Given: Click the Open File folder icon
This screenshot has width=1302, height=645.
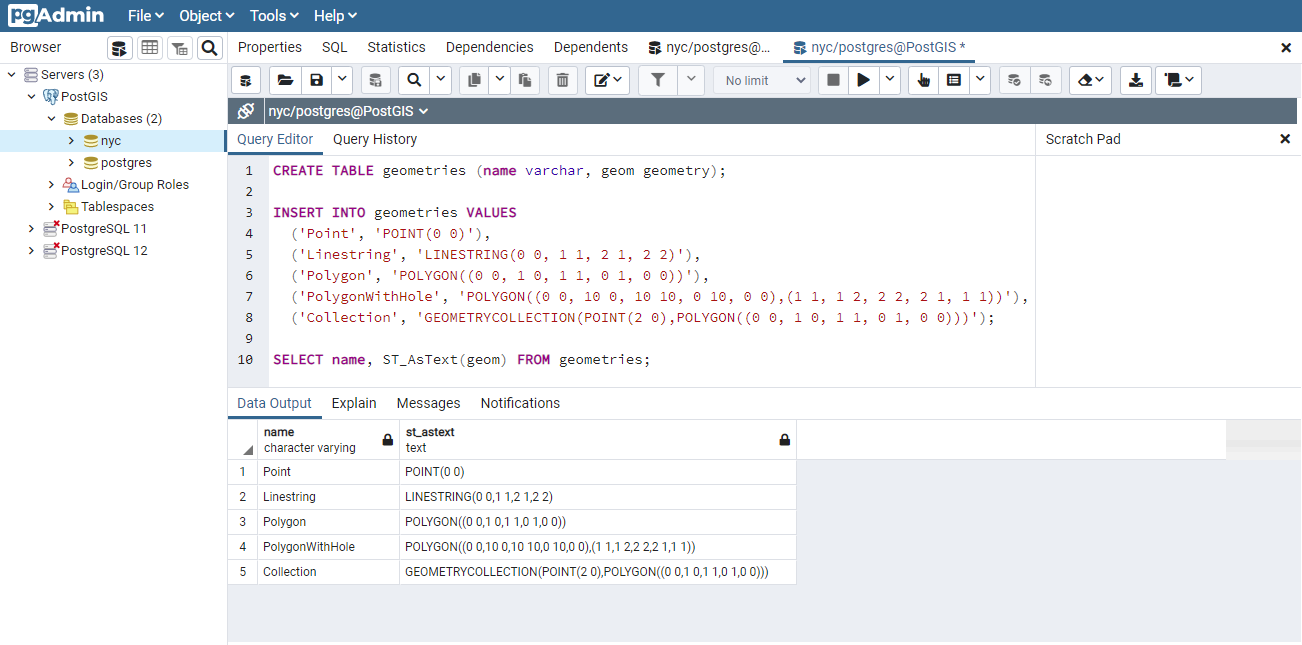Looking at the screenshot, I should (x=285, y=81).
